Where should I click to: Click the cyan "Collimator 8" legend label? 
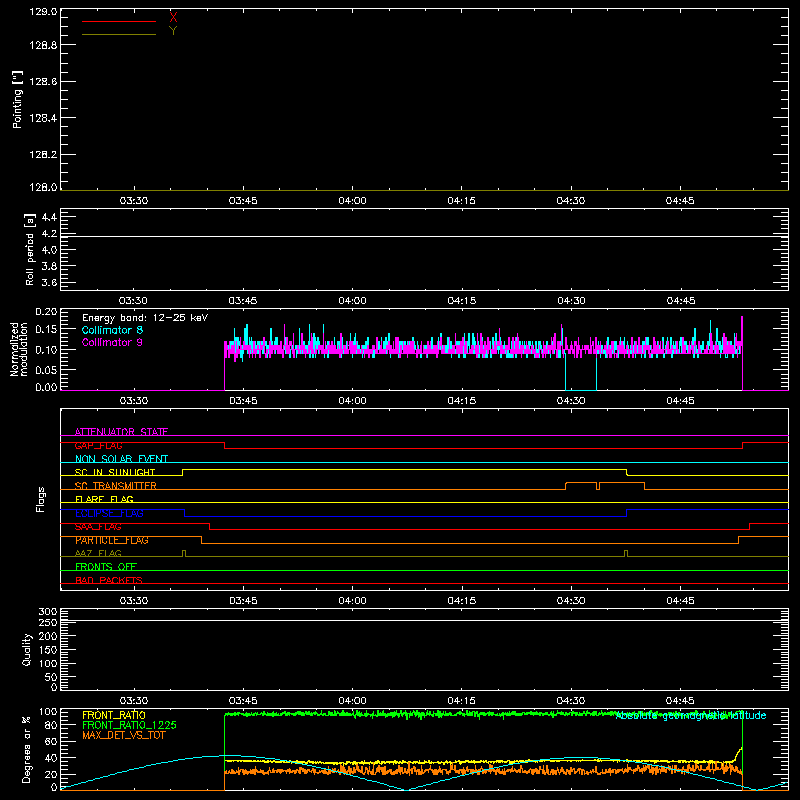coord(112,330)
